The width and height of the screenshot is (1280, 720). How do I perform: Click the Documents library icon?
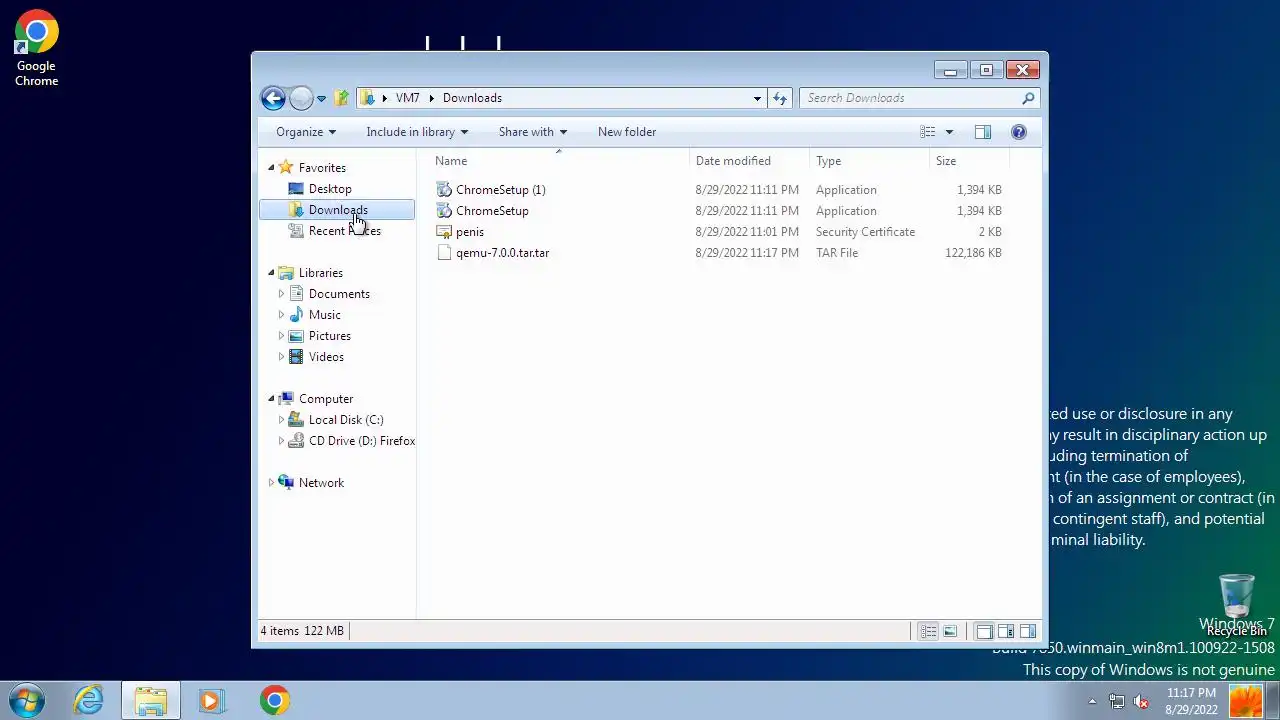pyautogui.click(x=296, y=294)
